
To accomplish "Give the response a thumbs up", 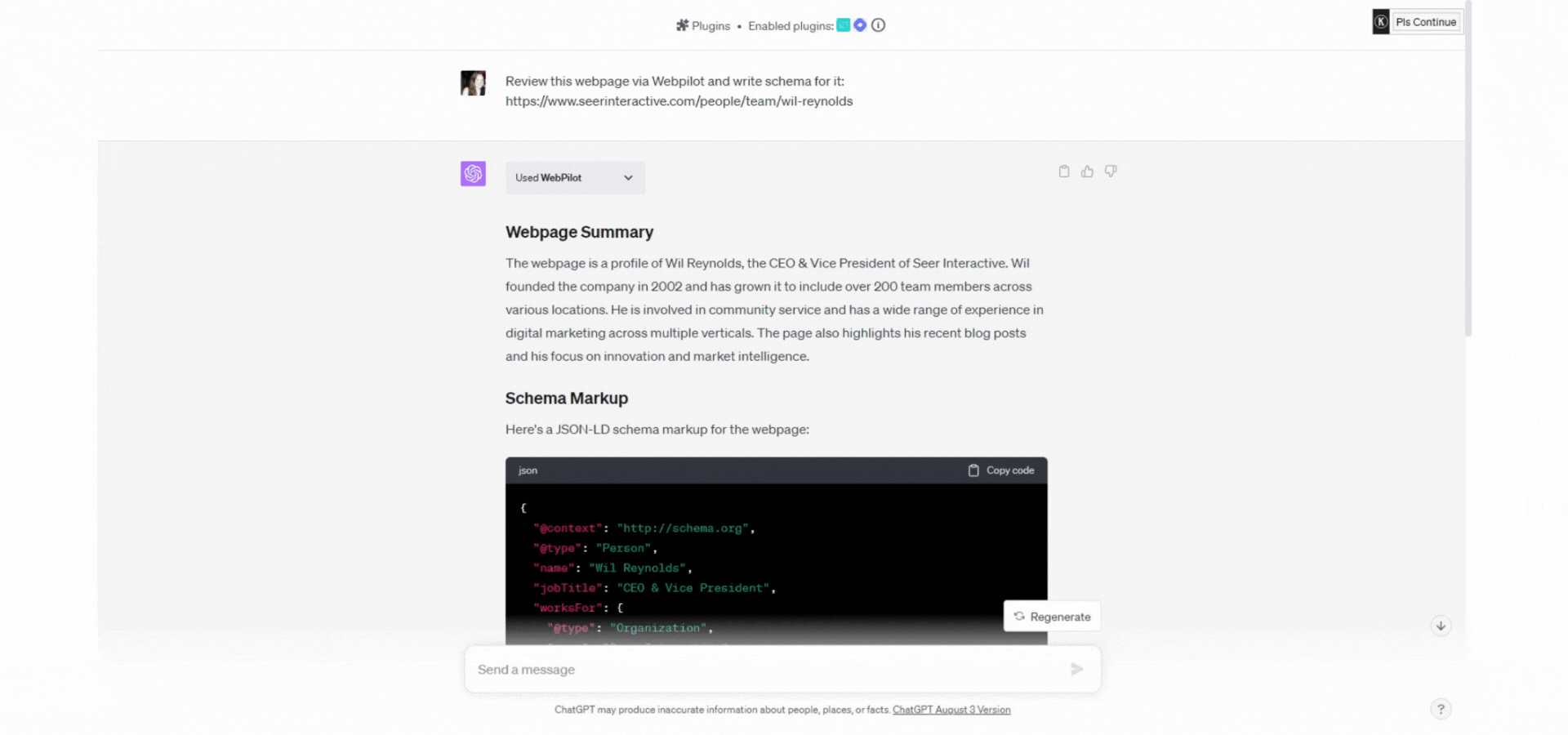I will (x=1087, y=171).
